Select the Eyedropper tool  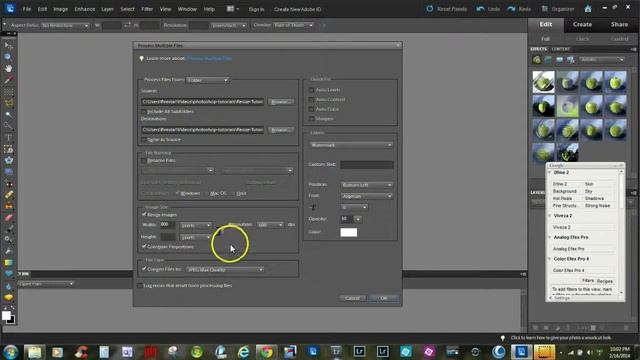(8, 80)
